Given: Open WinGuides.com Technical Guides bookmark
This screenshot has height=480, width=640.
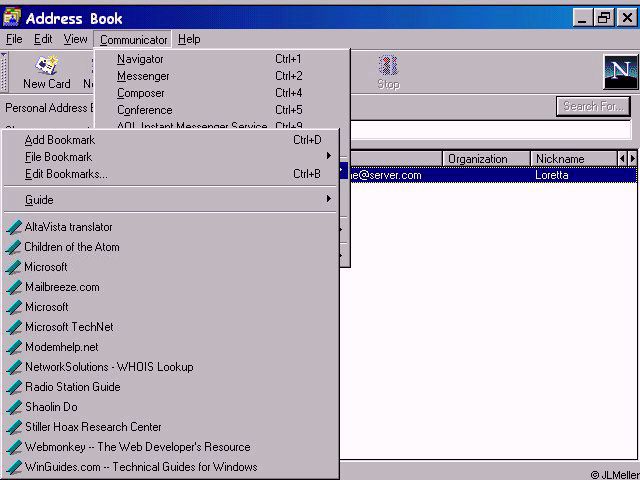Looking at the screenshot, I should [x=171, y=467].
